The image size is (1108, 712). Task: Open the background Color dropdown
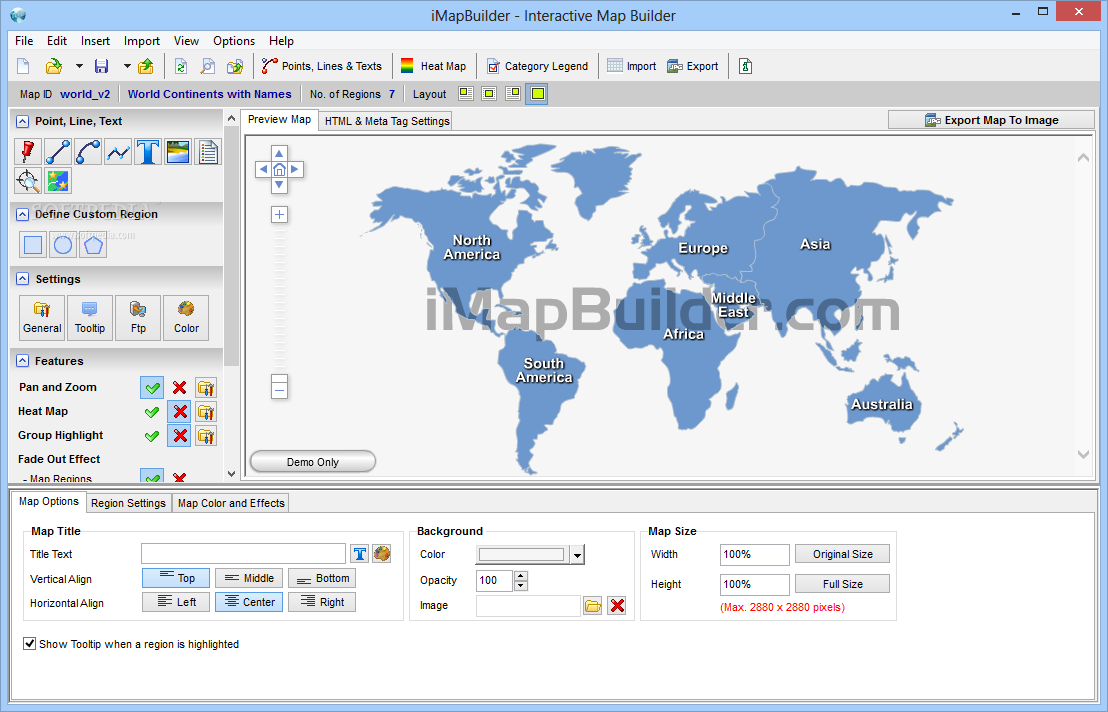click(x=577, y=555)
